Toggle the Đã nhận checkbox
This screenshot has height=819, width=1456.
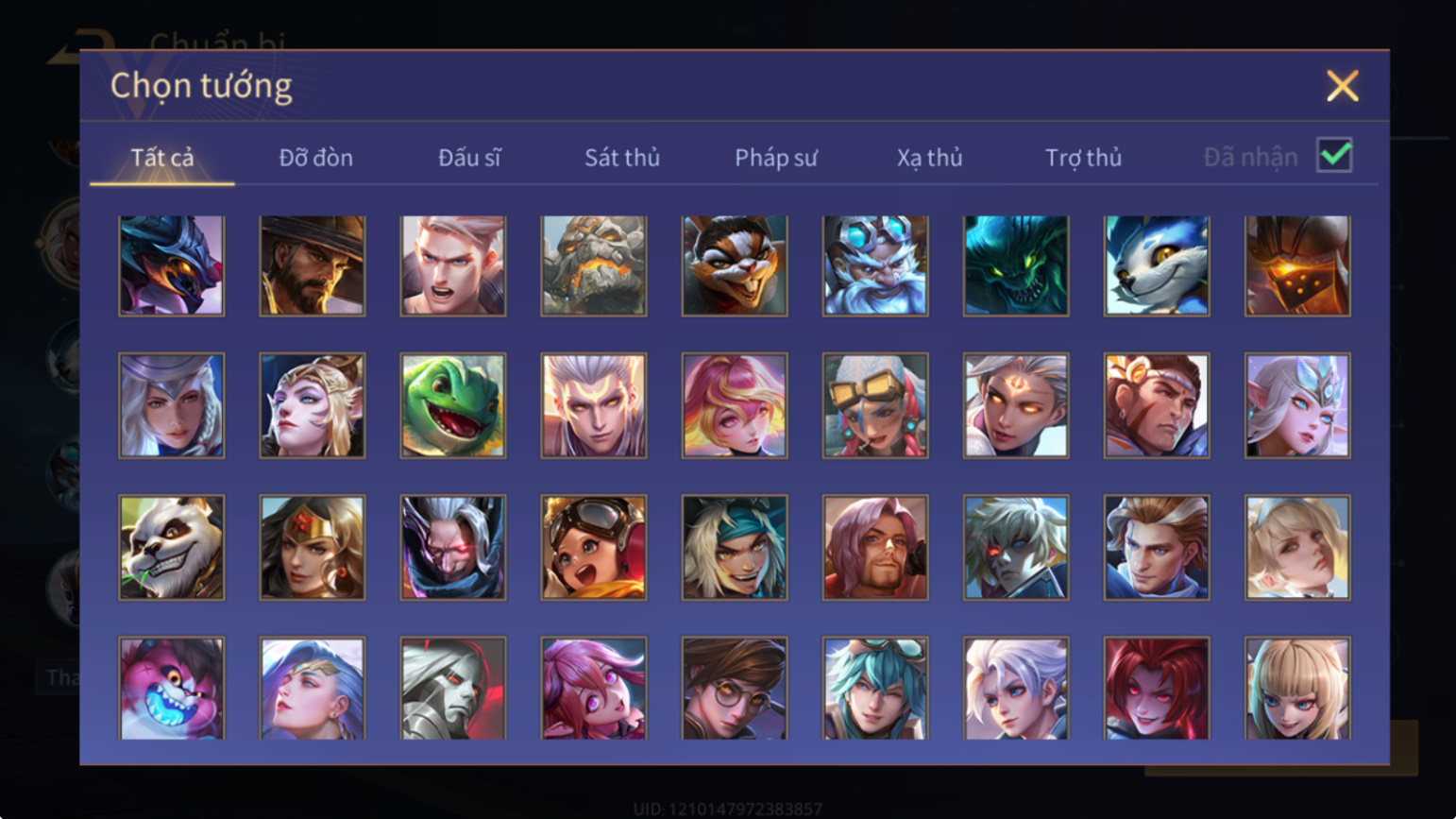point(1334,156)
